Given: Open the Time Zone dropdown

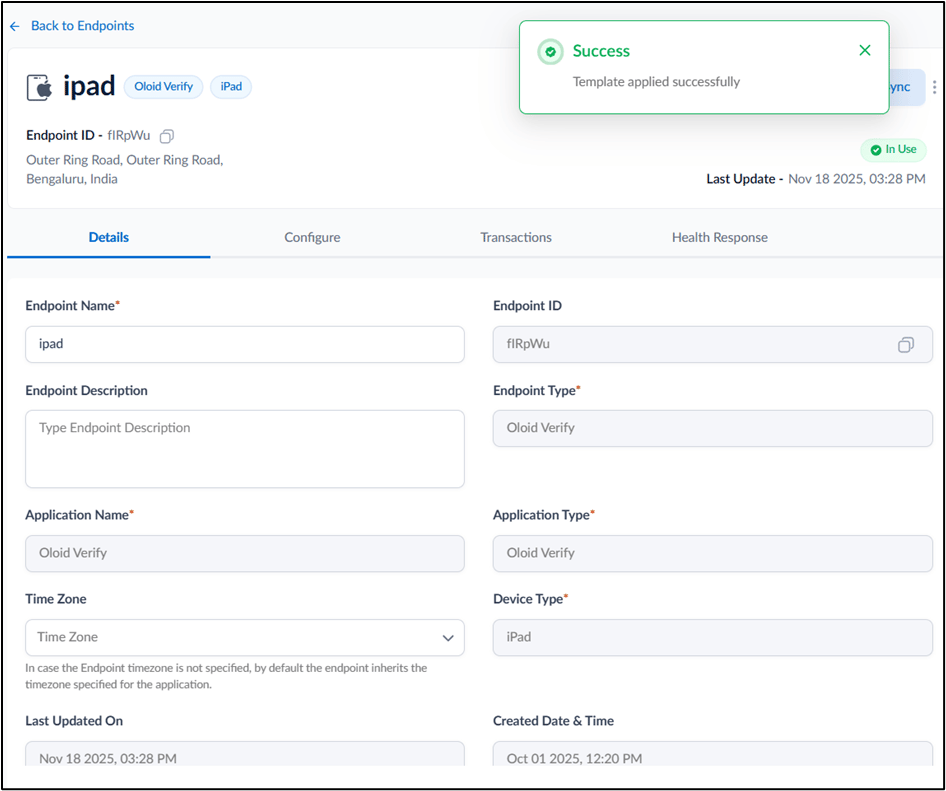Looking at the screenshot, I should pos(245,637).
